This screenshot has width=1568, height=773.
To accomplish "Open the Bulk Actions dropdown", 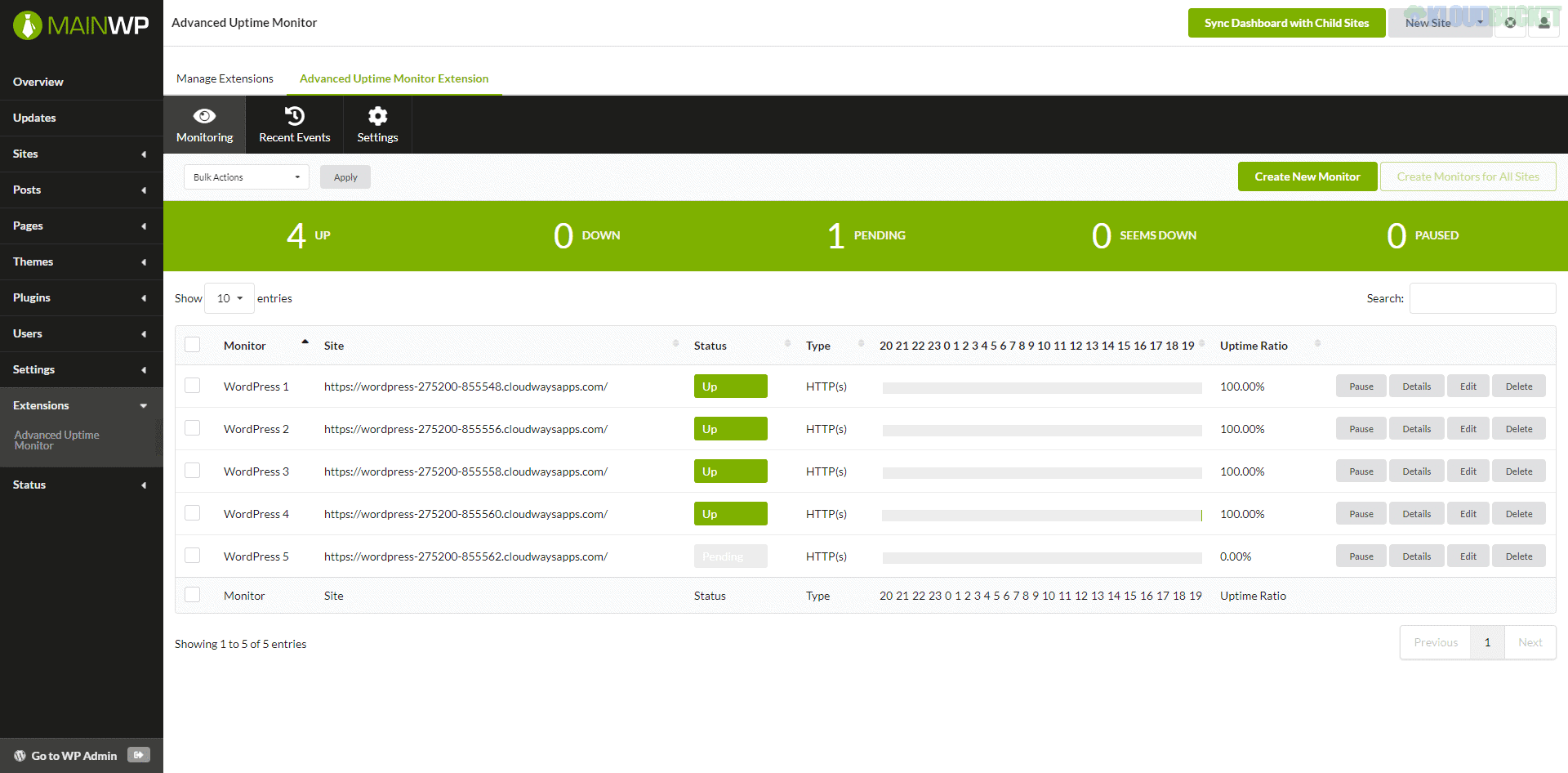I will point(245,176).
